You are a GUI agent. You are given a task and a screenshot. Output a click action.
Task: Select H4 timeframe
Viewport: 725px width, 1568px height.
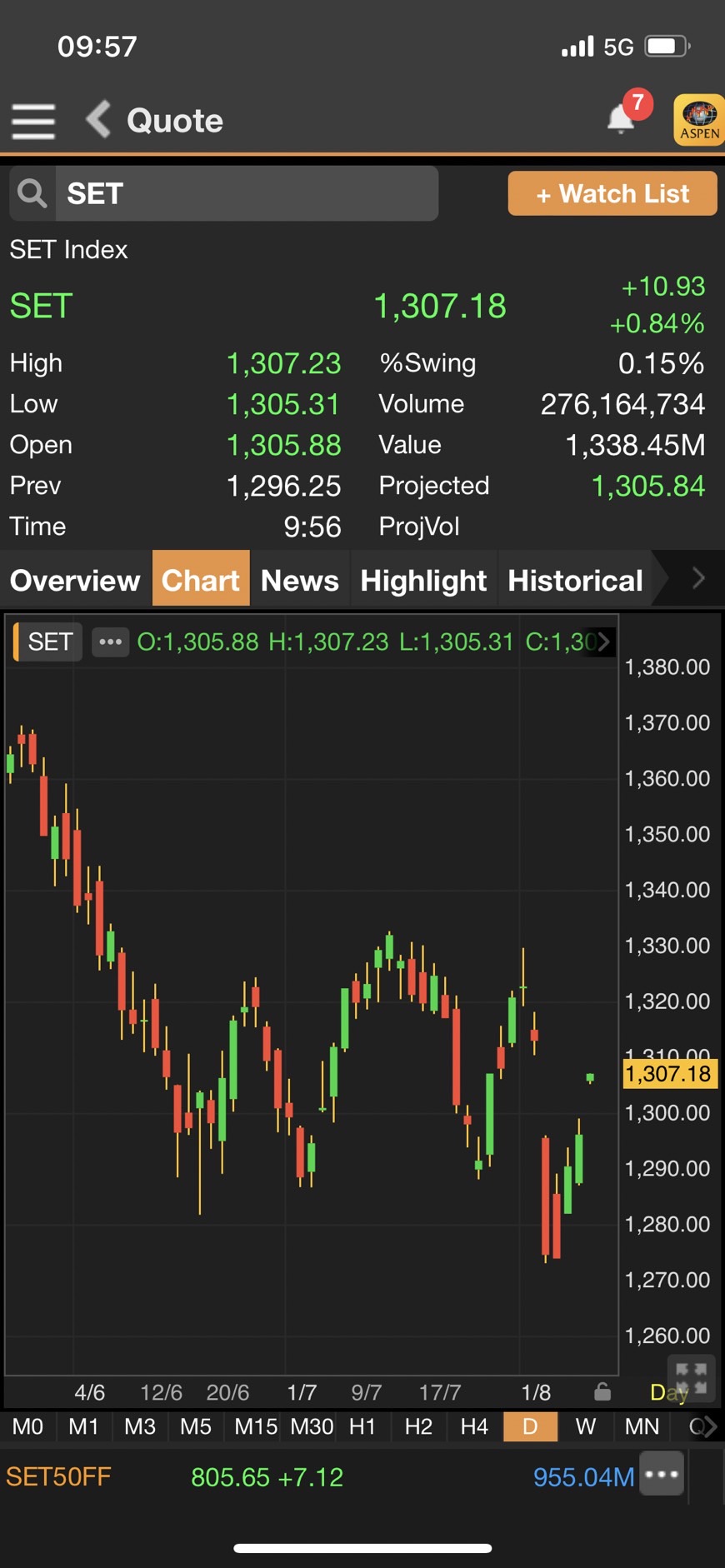(x=474, y=1426)
